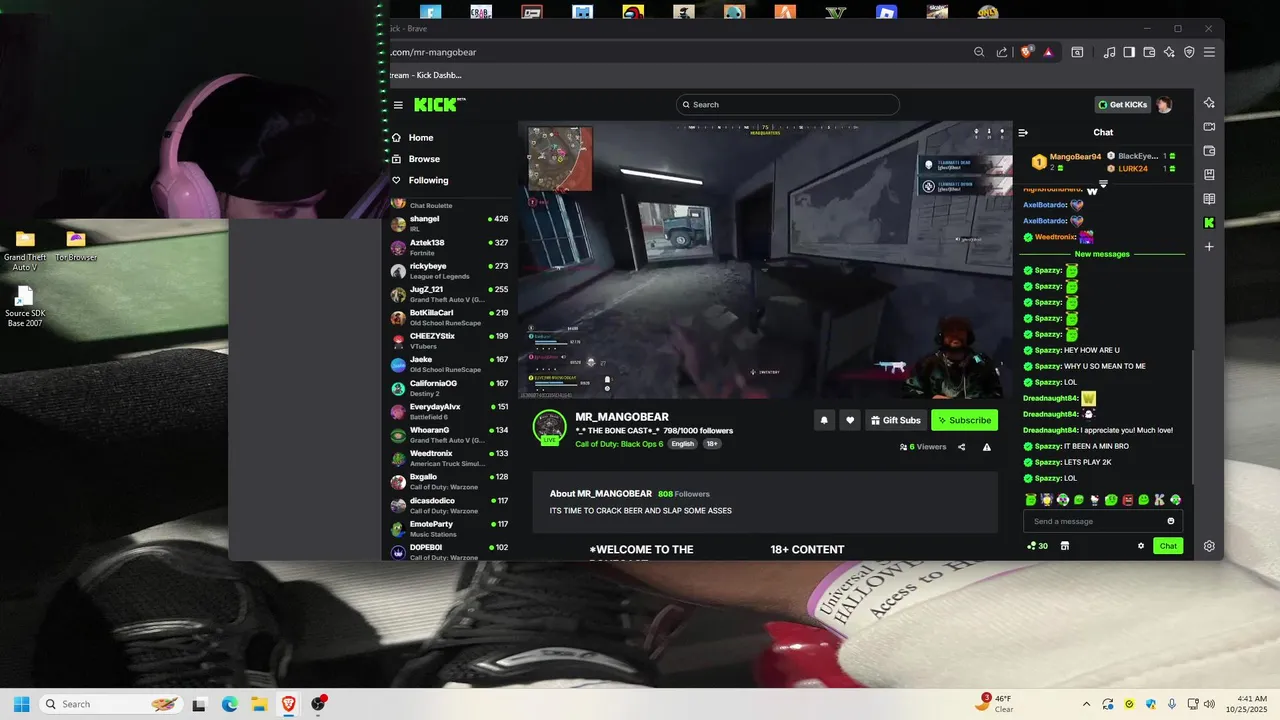The width and height of the screenshot is (1280, 720).
Task: Click the Kick Search field
Action: pyautogui.click(x=787, y=105)
